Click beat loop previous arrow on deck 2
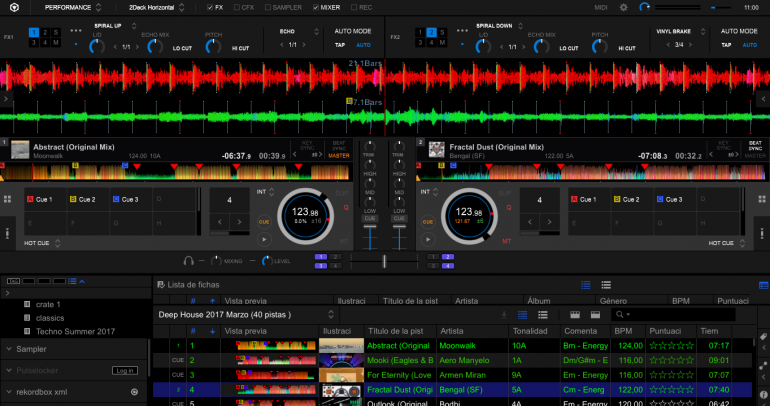This screenshot has width=770, height=406. (x=530, y=222)
